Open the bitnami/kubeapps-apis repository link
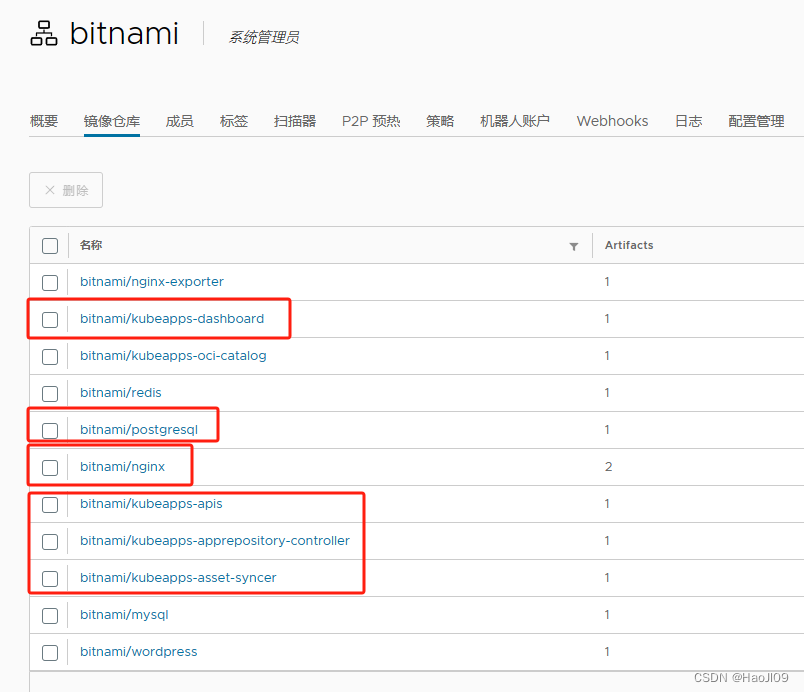Screen dimensions: 804x692 [x=151, y=503]
